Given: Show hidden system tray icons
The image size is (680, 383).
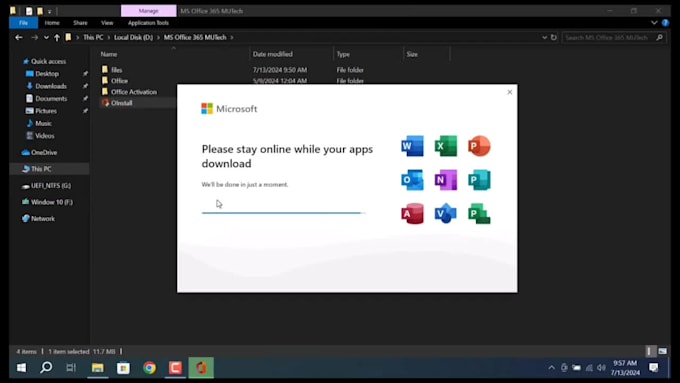Looking at the screenshot, I should pos(551,368).
